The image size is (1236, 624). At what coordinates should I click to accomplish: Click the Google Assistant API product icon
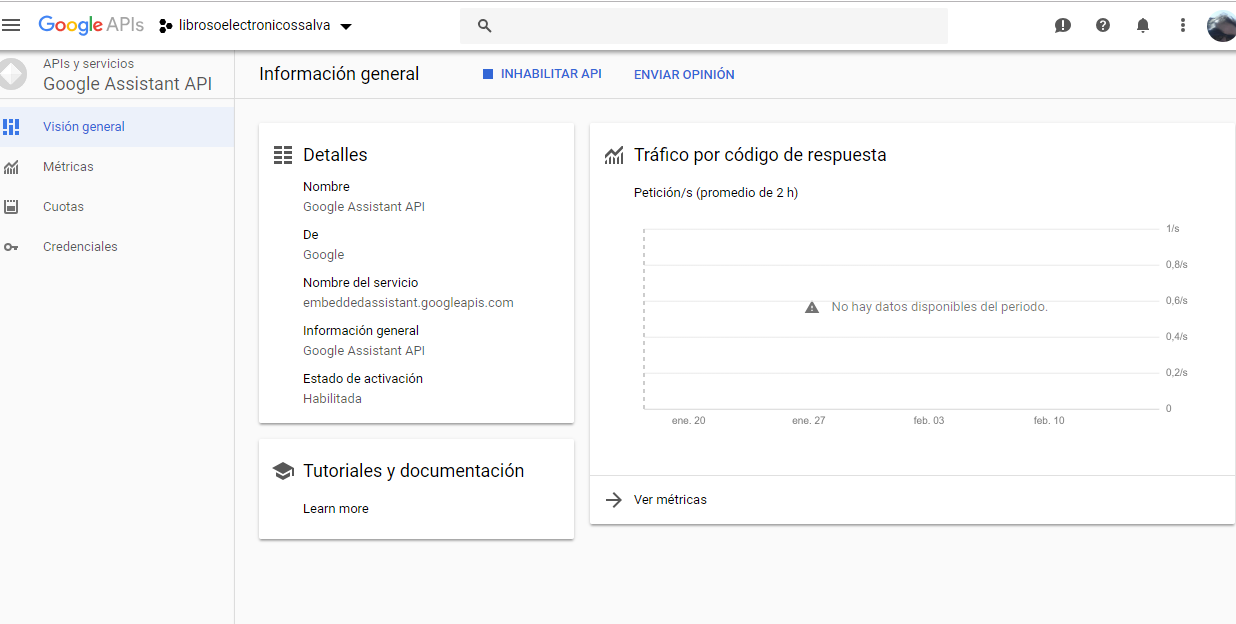[x=12, y=74]
